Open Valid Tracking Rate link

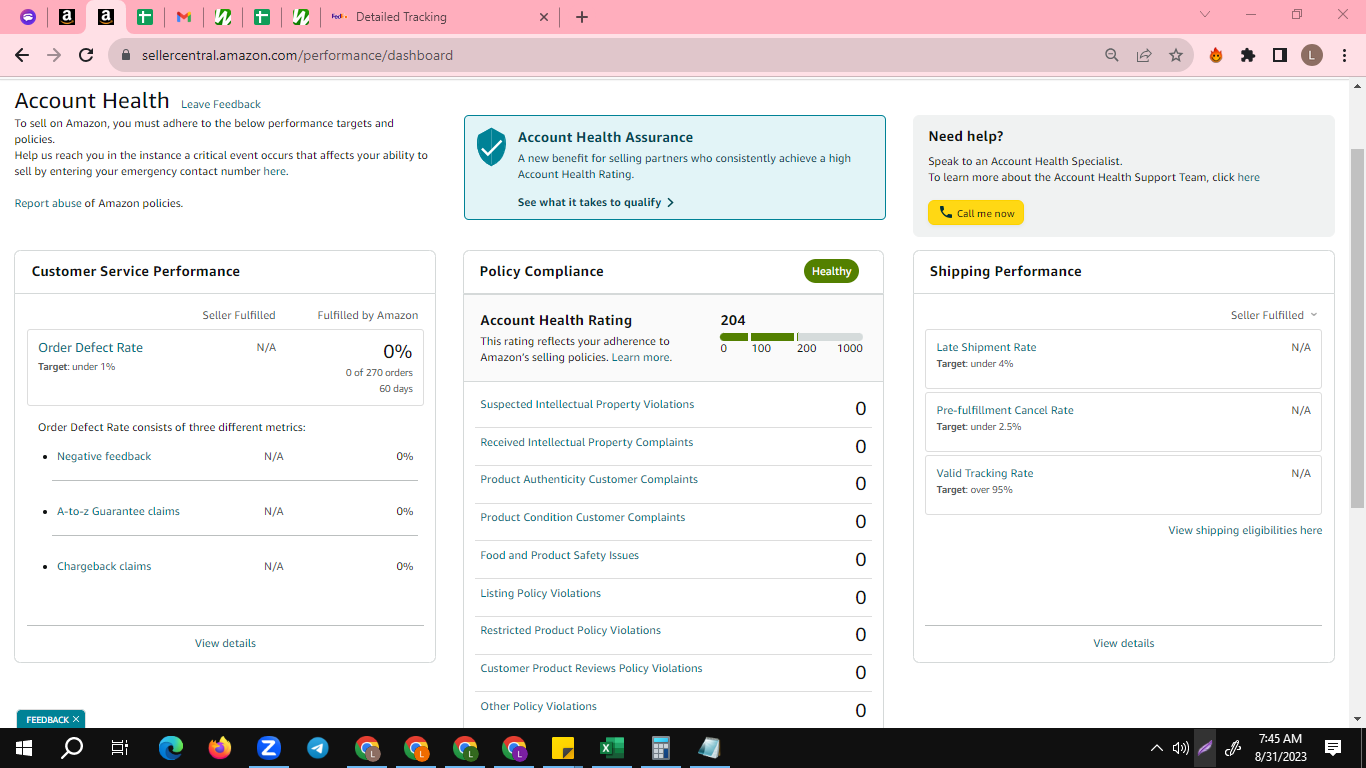[985, 473]
